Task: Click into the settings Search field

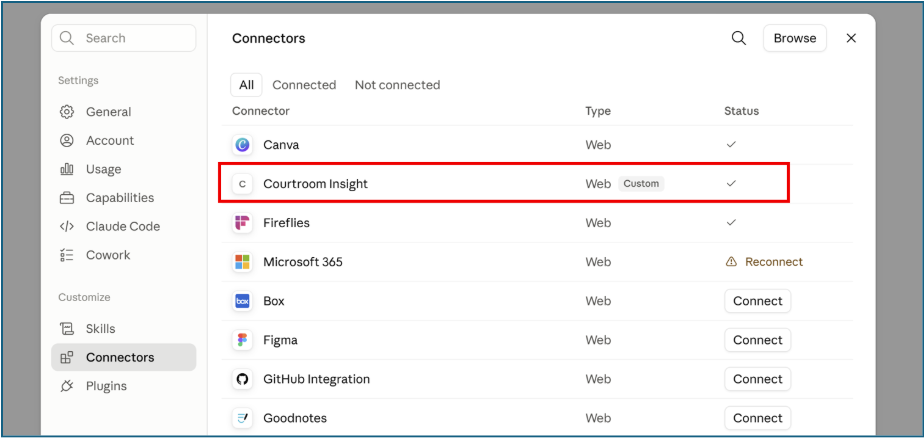Action: click(x=124, y=38)
